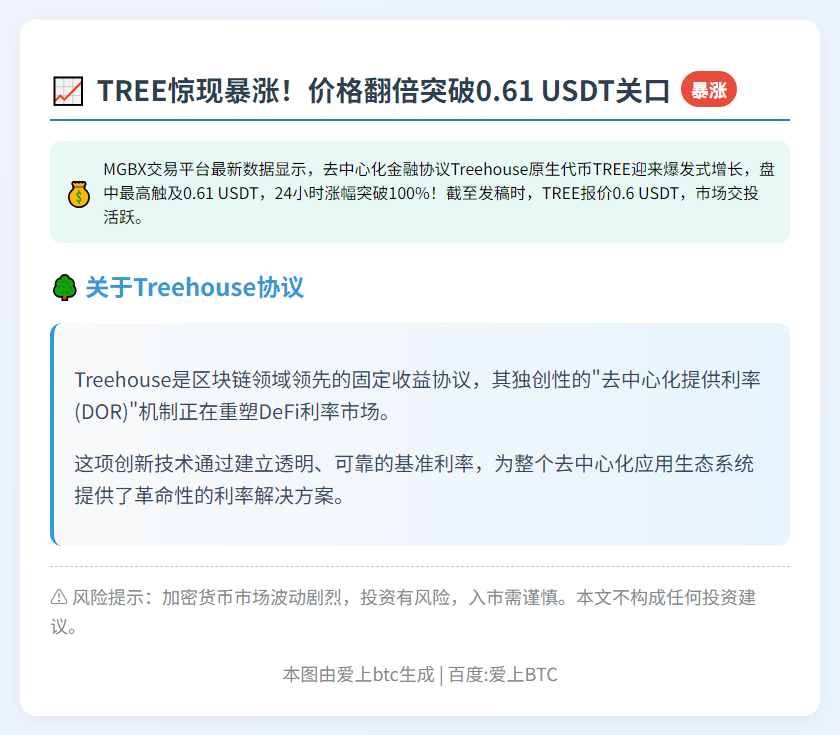Viewport: 840px width, 735px height.
Task: Click the main title TREE惊现暴涨
Action: tap(194, 91)
